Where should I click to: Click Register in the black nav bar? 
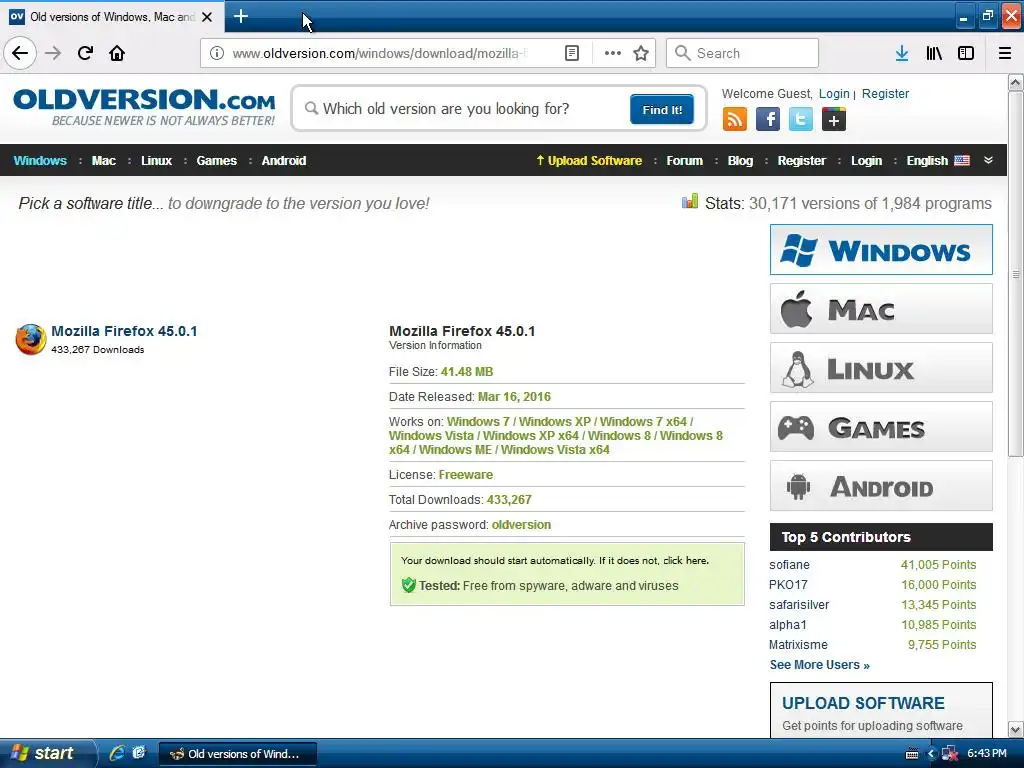(801, 161)
